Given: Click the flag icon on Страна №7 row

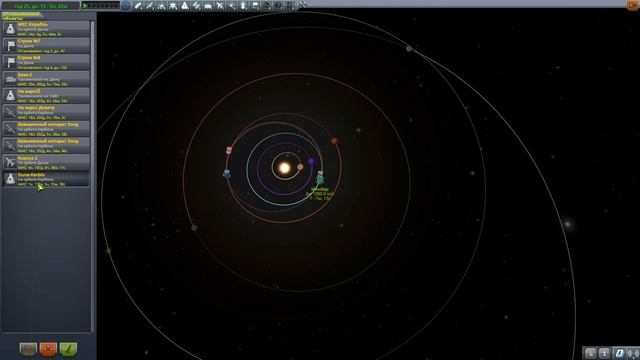Looking at the screenshot, I should point(10,46).
